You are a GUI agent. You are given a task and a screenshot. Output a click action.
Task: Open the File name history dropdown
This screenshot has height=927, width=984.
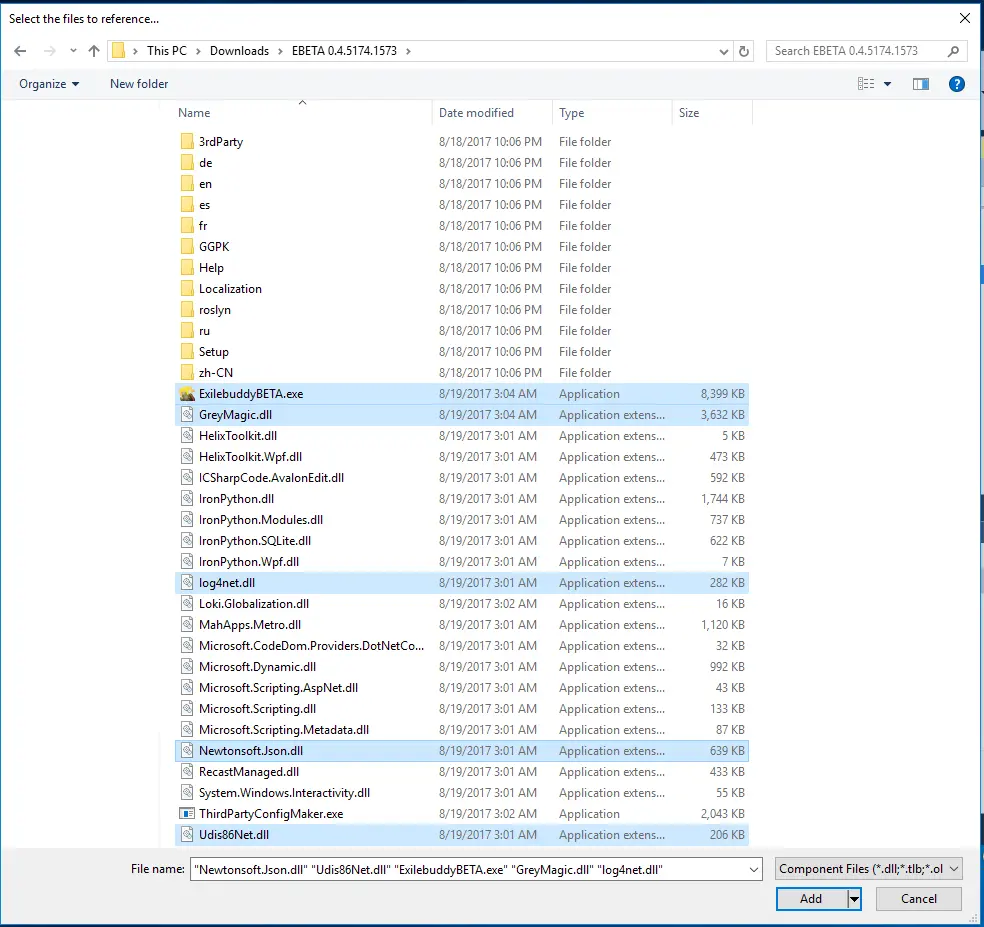tap(754, 870)
